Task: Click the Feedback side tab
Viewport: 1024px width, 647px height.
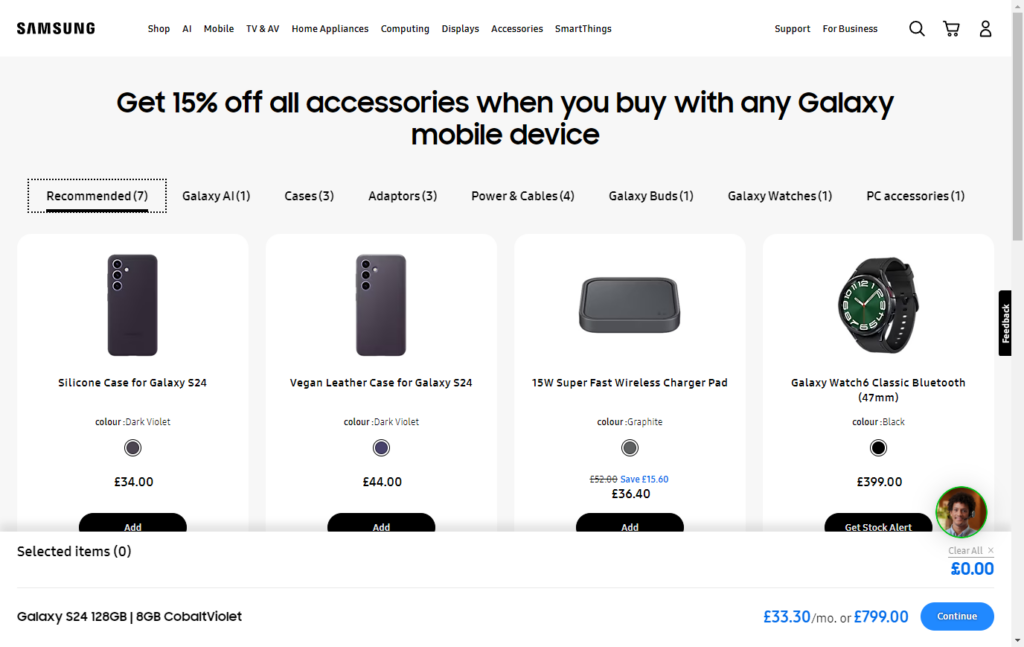Action: 1005,323
